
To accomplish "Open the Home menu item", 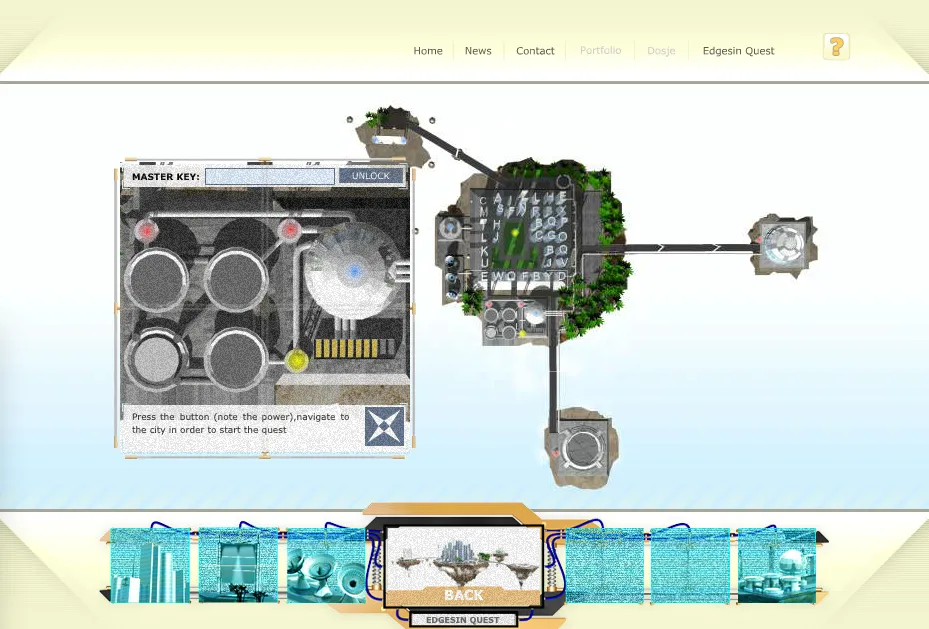I will click(428, 51).
